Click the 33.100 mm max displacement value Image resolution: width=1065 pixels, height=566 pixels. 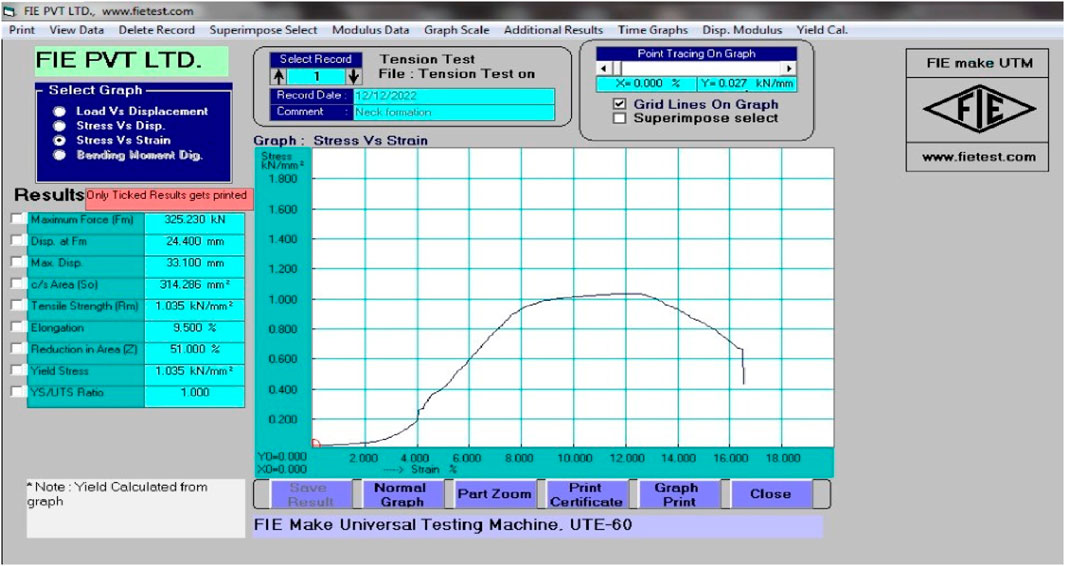point(195,263)
